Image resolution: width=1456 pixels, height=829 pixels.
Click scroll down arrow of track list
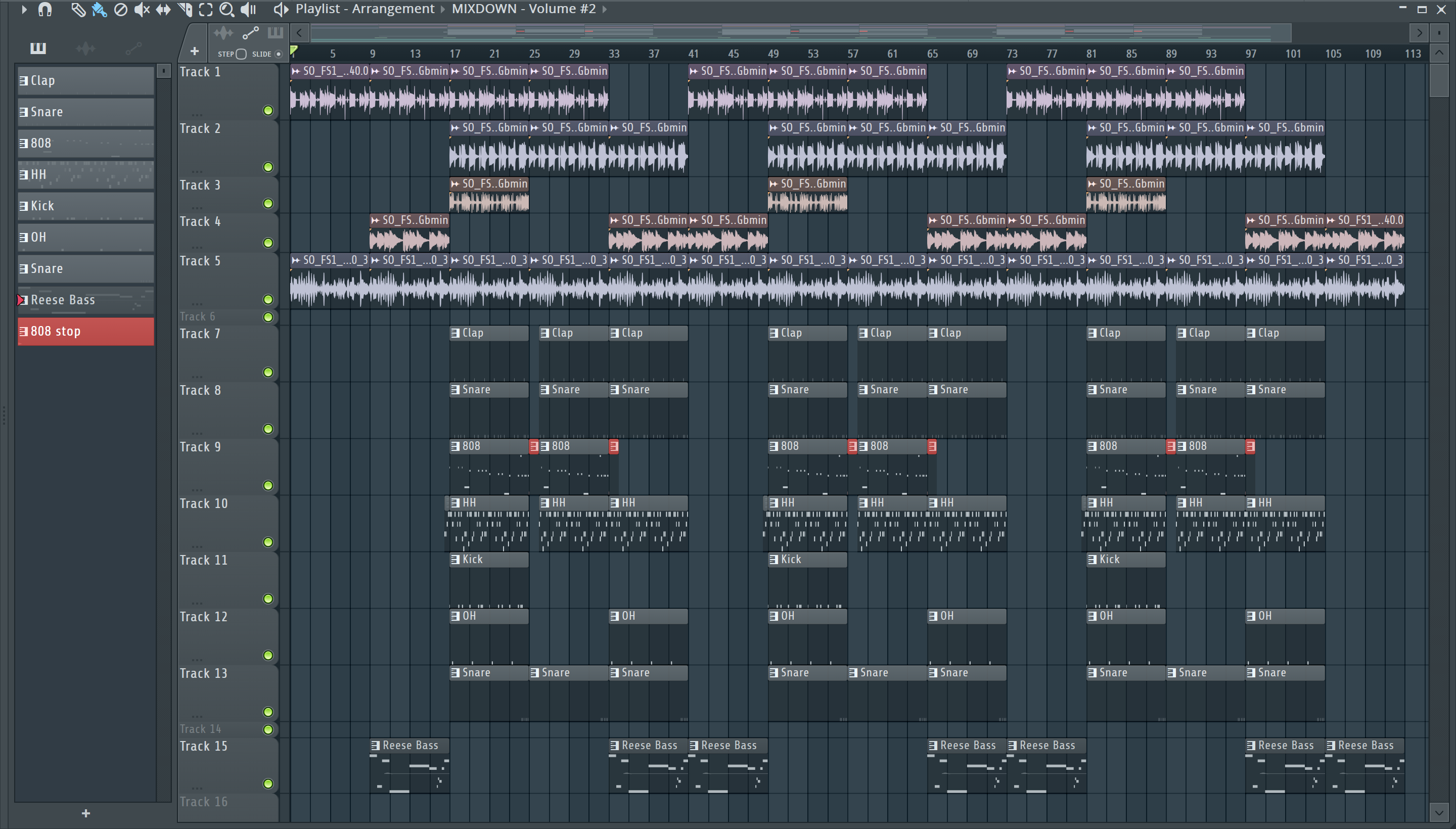tap(1439, 812)
